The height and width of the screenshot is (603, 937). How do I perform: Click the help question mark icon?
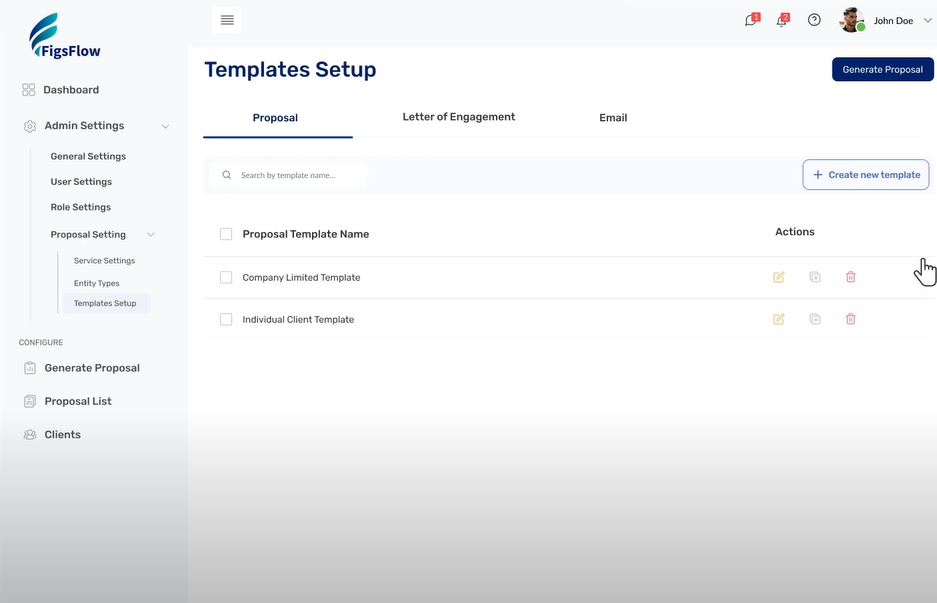pyautogui.click(x=813, y=19)
